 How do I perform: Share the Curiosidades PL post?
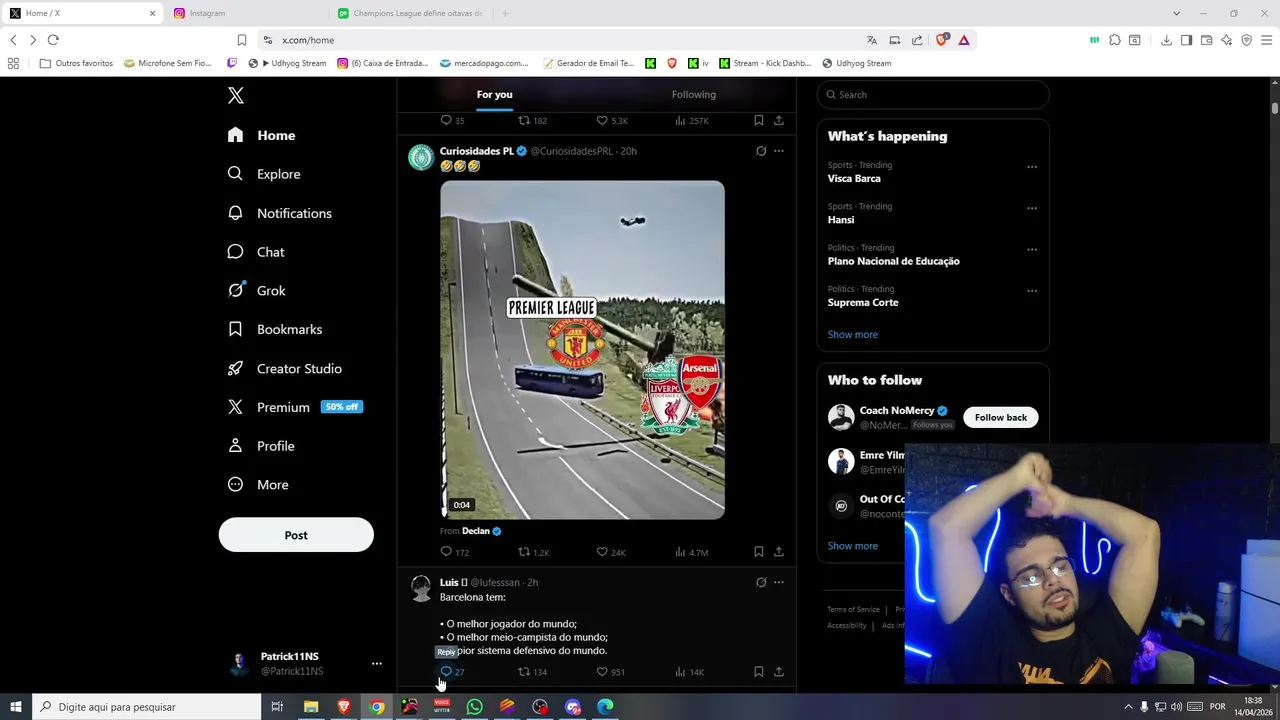point(779,552)
